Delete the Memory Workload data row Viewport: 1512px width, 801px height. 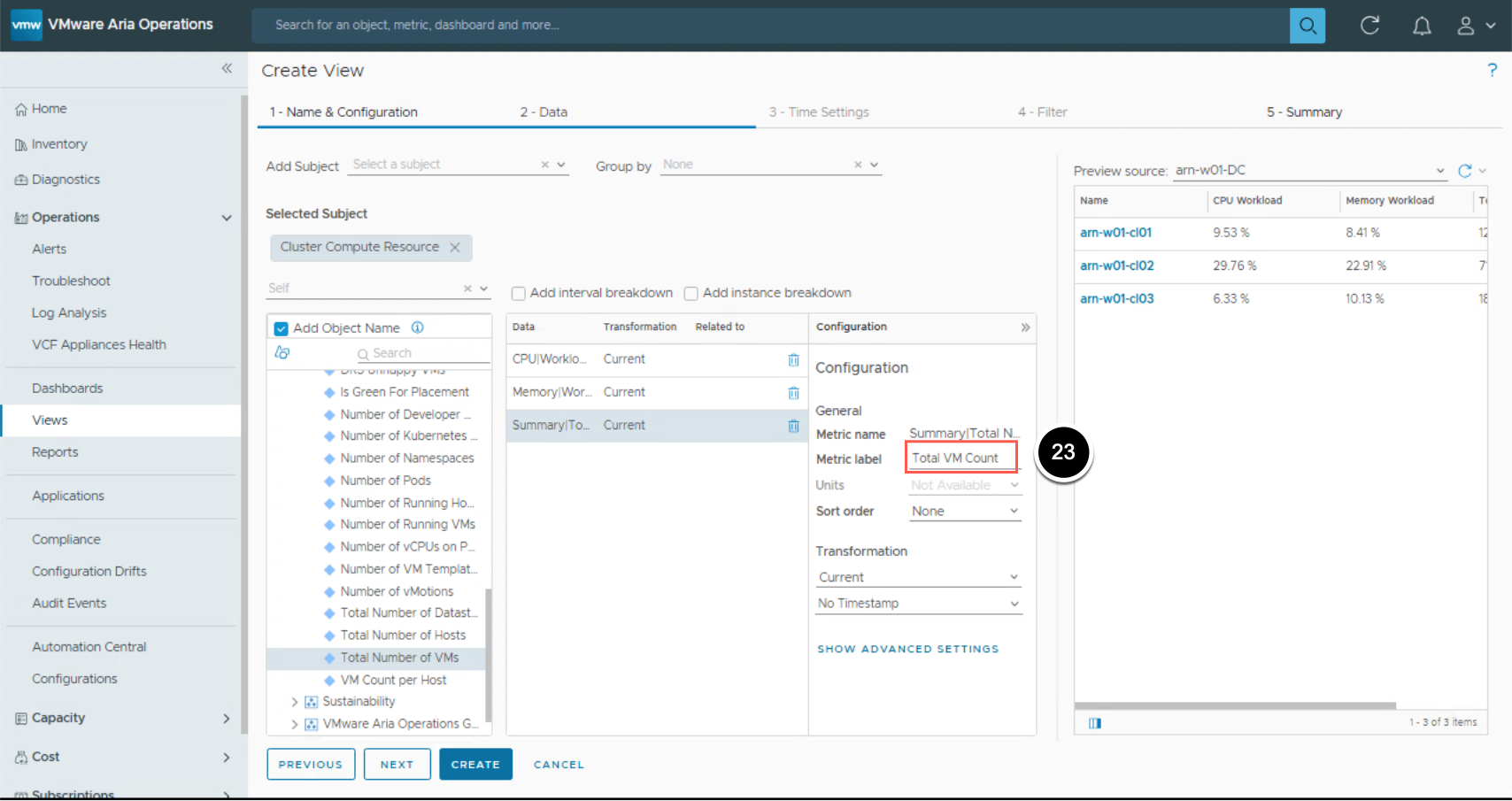[793, 393]
